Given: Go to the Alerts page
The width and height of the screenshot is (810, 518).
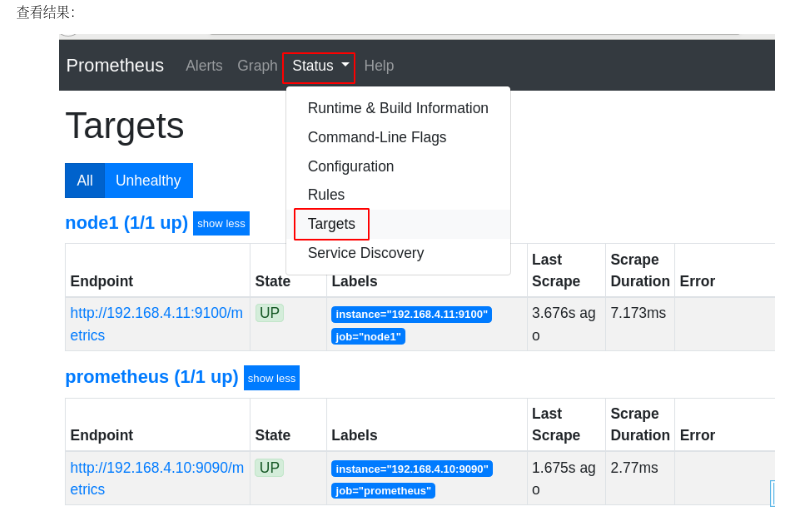Looking at the screenshot, I should 204,66.
